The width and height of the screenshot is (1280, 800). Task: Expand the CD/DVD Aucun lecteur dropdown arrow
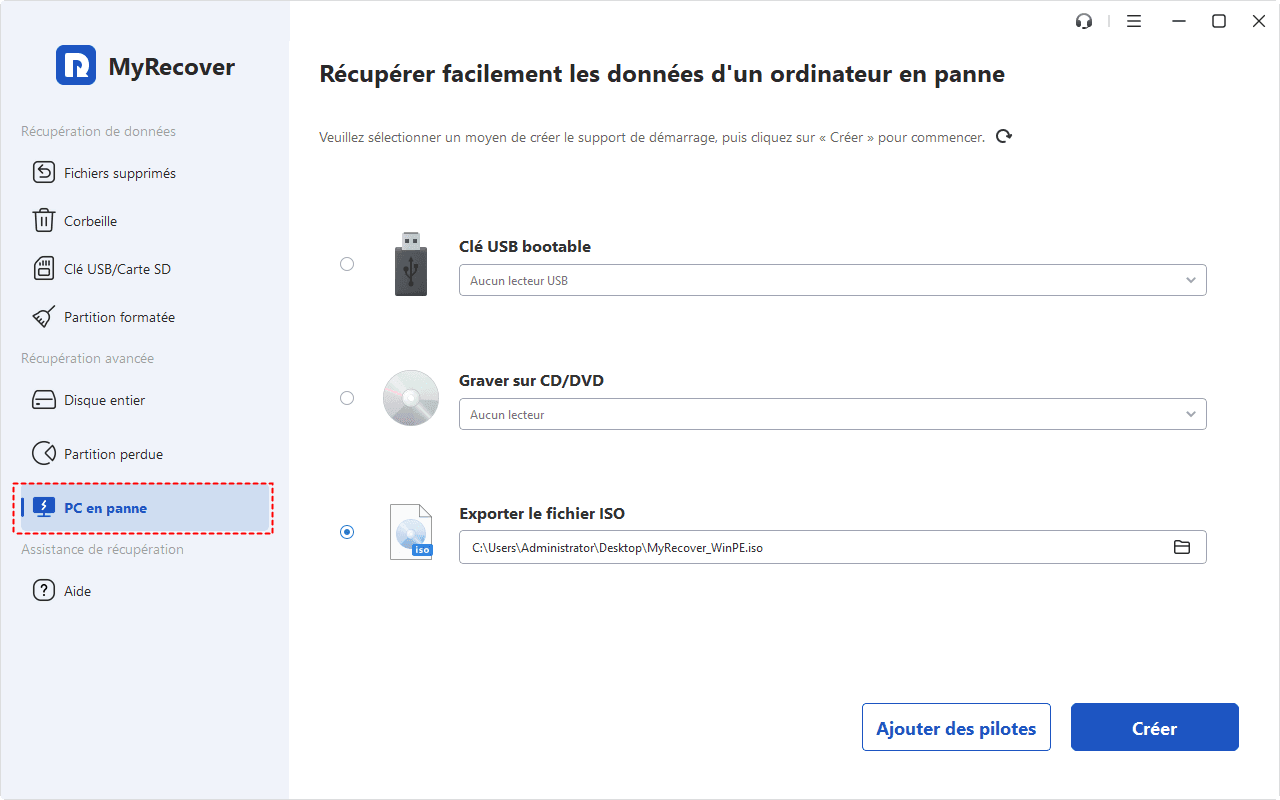point(1191,414)
